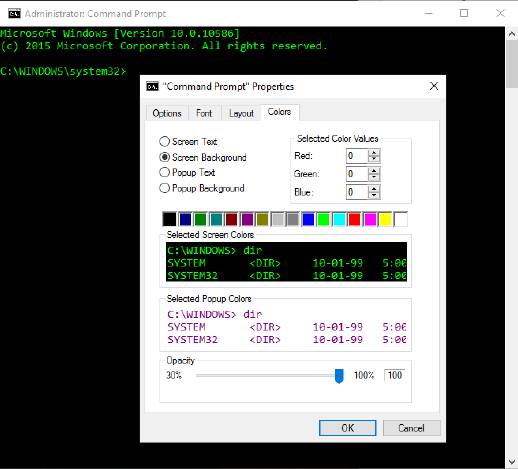This screenshot has height=469, width=518.
Task: Open the Layout tab
Action: pyautogui.click(x=241, y=113)
